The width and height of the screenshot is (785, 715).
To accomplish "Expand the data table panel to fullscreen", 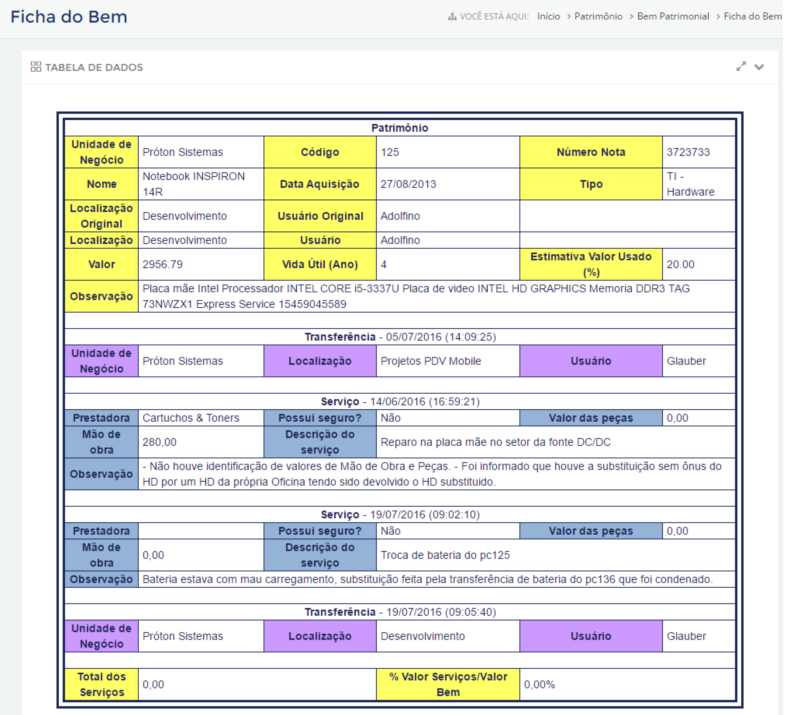I will 740,67.
